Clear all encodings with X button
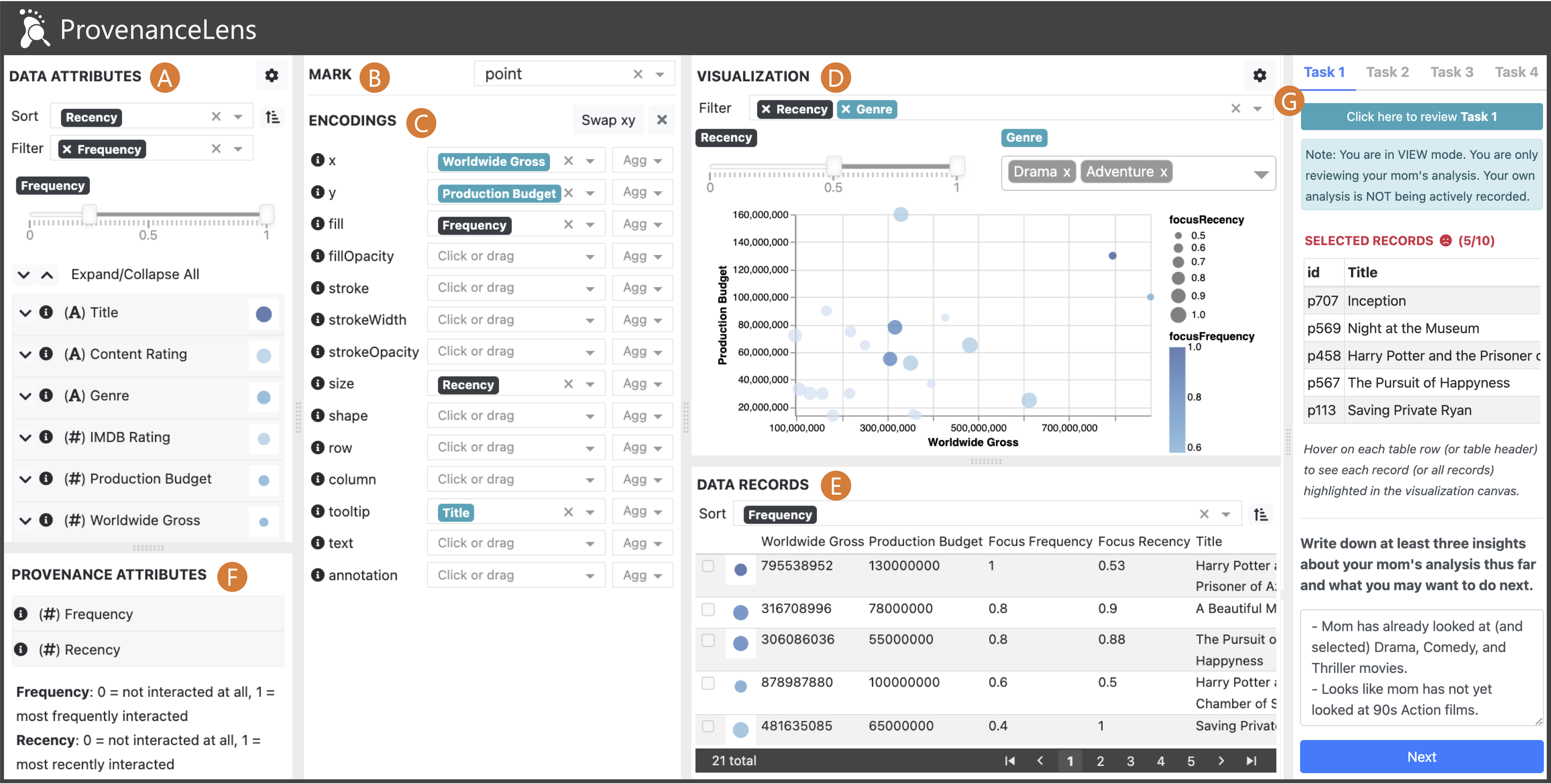1551x784 pixels. [x=662, y=120]
